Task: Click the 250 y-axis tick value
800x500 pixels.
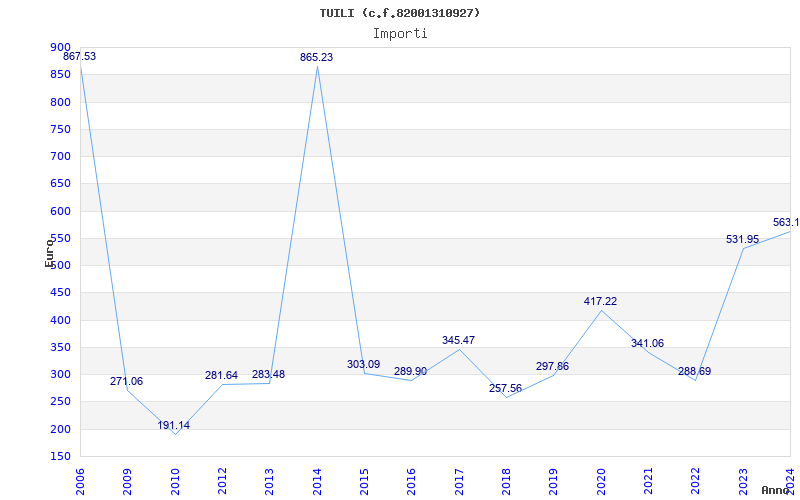Action: pos(60,402)
